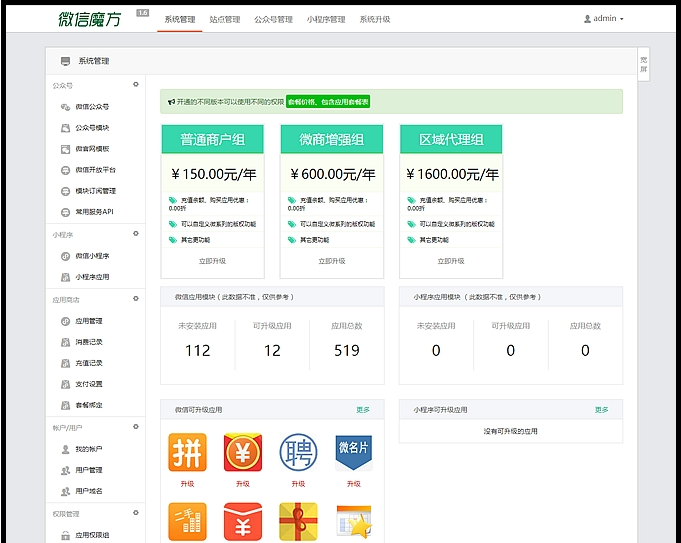Click the 二手 app icon

(x=186, y=522)
